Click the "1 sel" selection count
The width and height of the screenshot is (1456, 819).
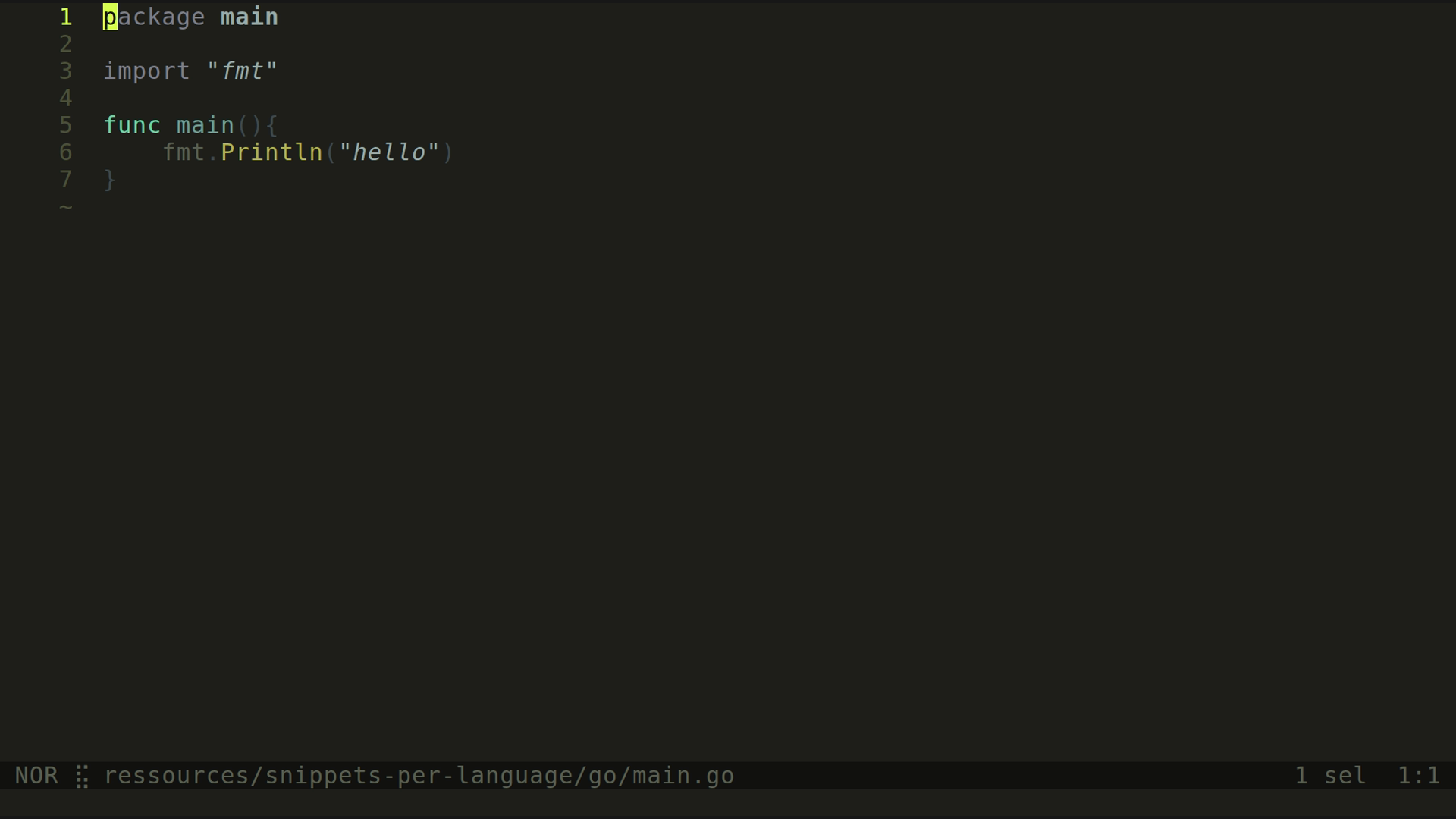(x=1330, y=776)
